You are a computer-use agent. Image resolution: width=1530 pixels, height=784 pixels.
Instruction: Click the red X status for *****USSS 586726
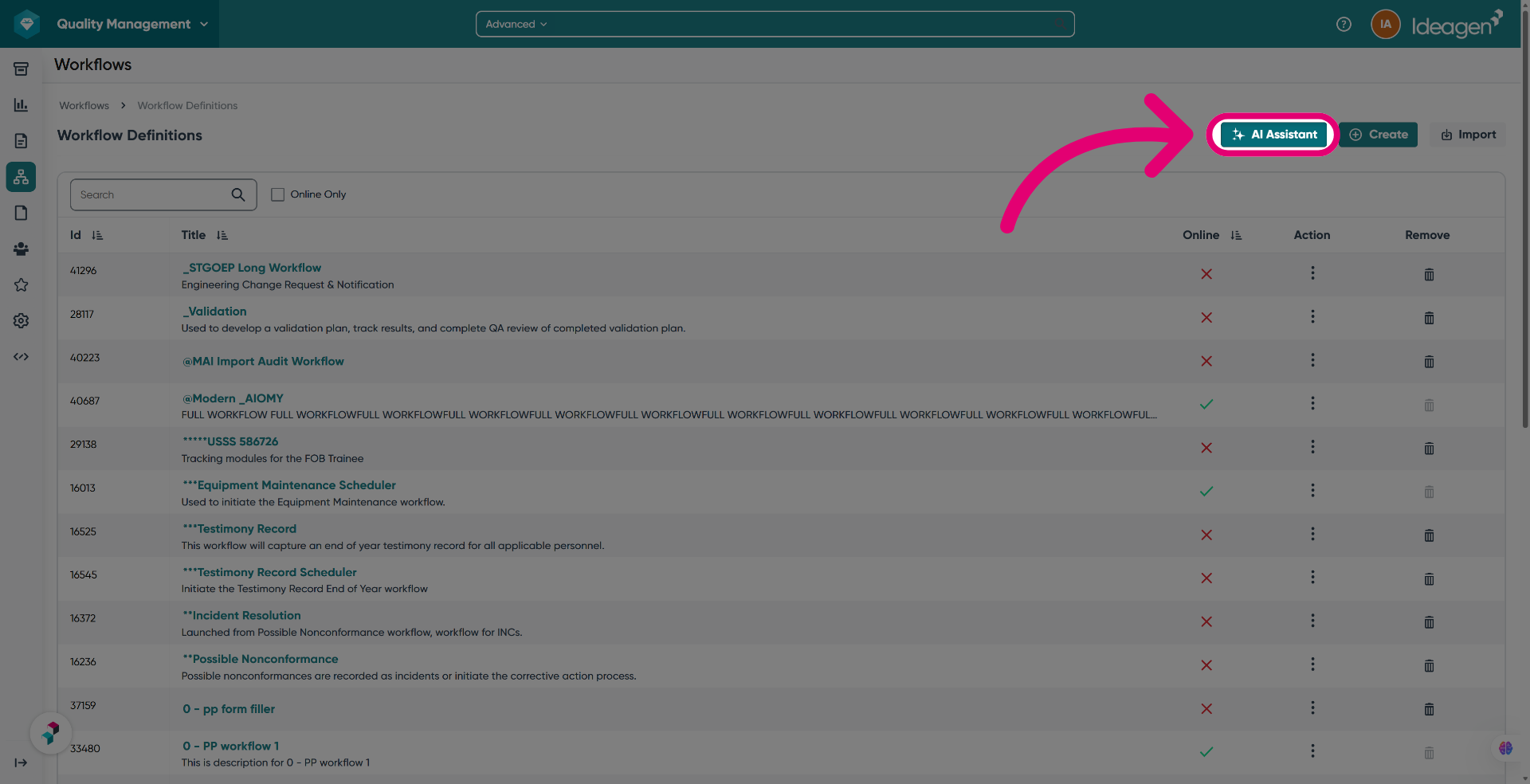click(1206, 449)
